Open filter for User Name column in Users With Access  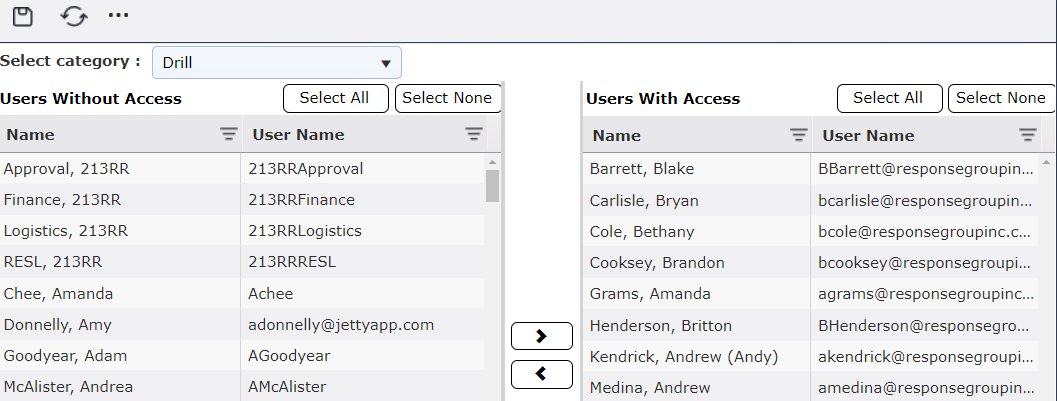(x=1028, y=135)
